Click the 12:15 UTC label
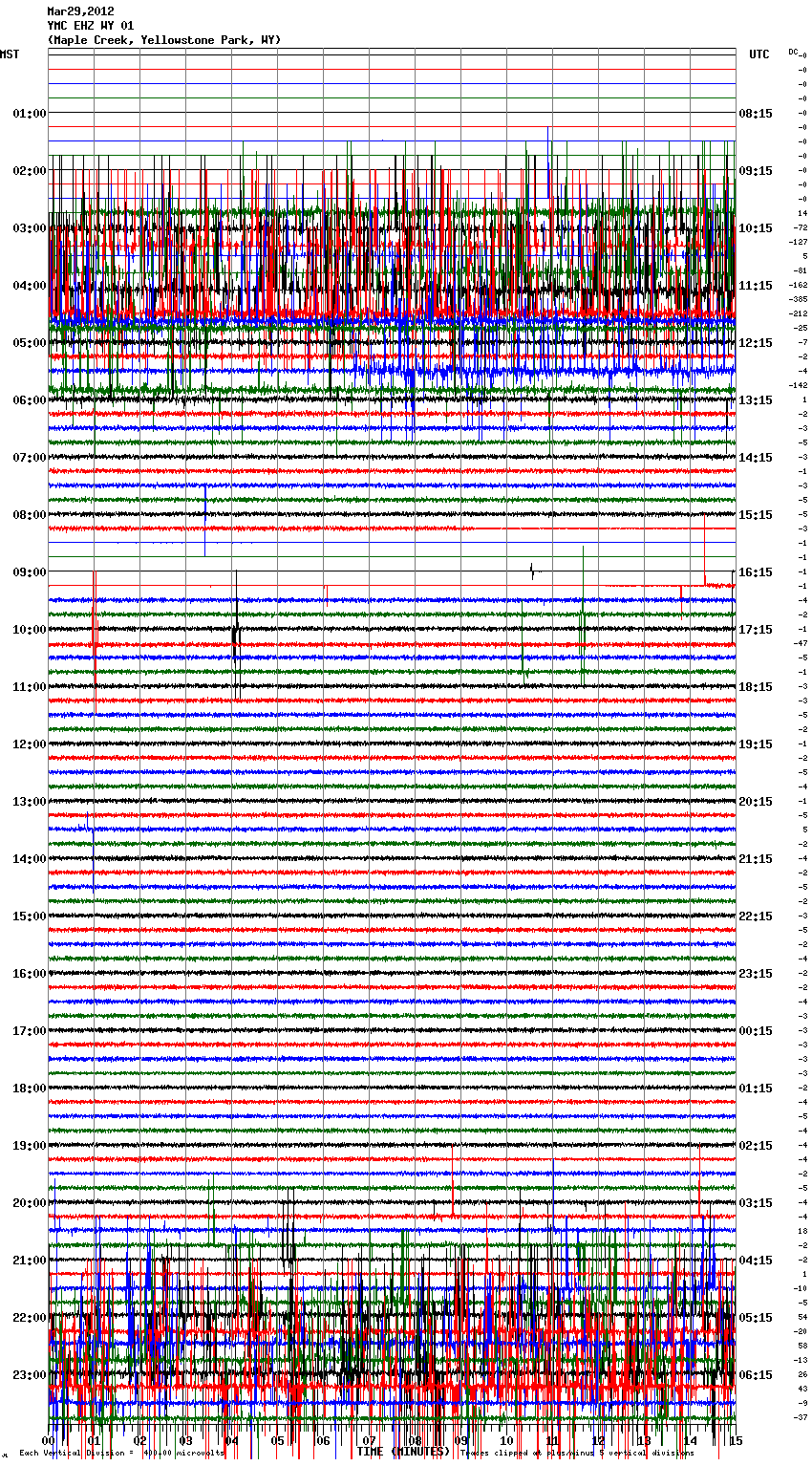This screenshot has width=812, height=1466. 756,343
